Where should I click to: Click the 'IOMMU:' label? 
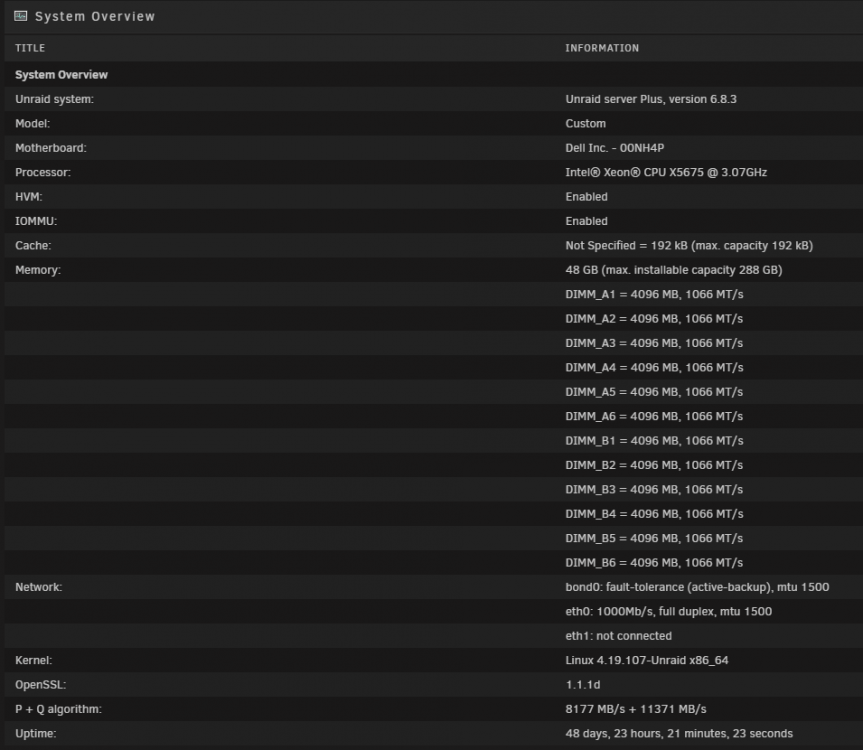click(x=36, y=221)
